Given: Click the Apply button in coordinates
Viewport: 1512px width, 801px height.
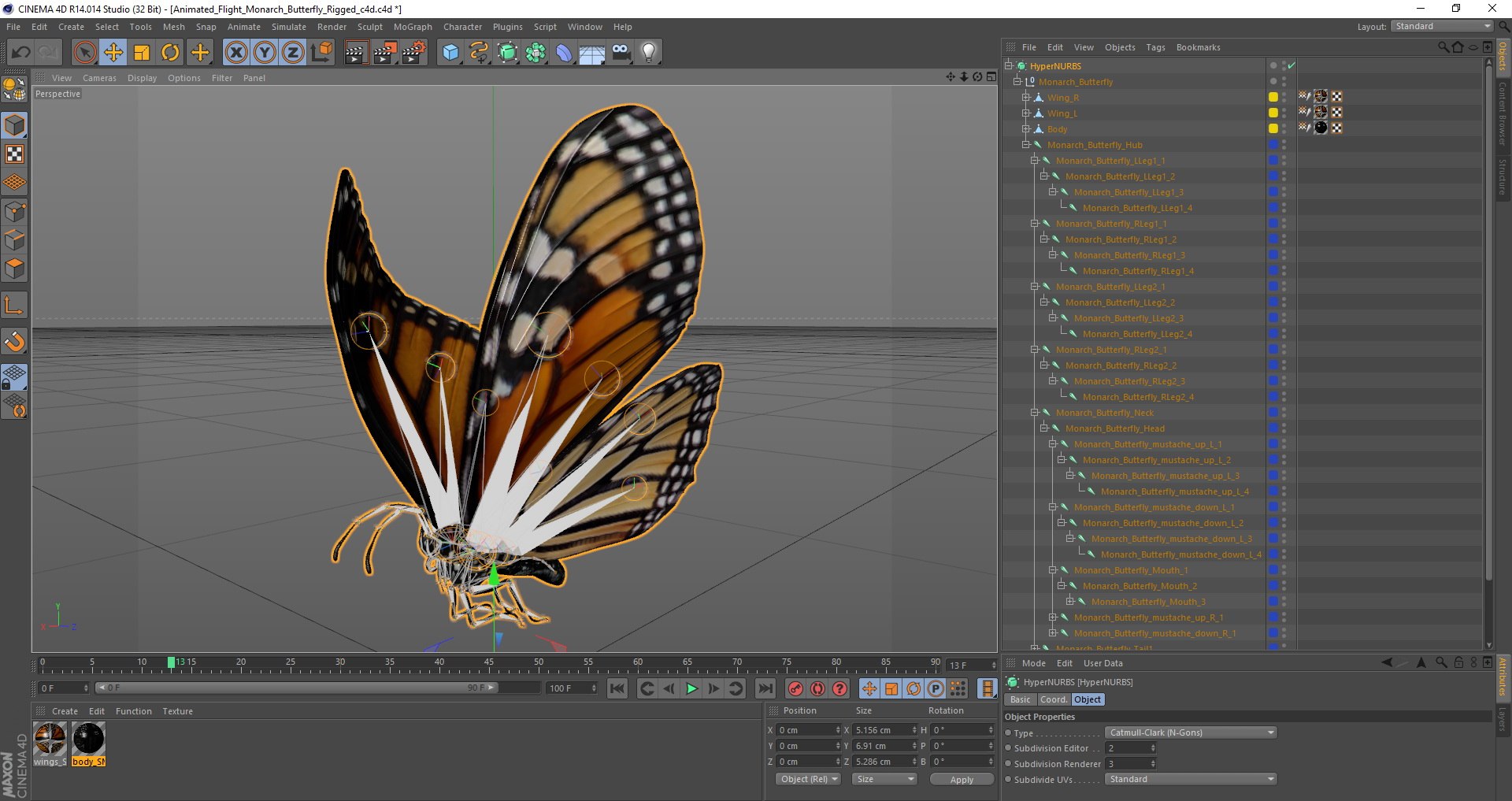Looking at the screenshot, I should tap(962, 779).
